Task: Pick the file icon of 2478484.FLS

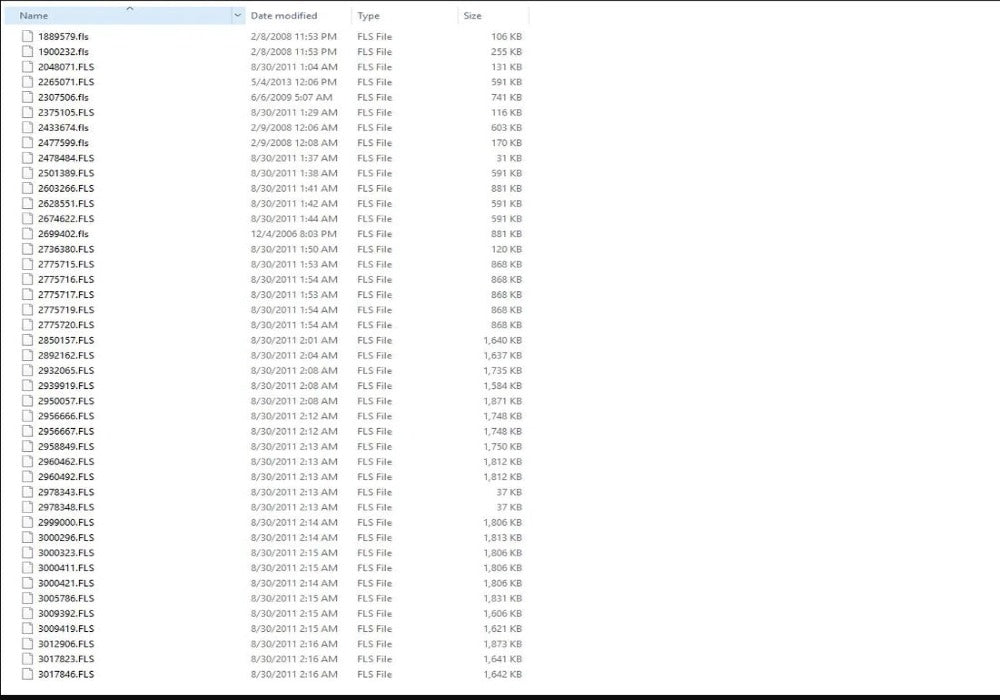Action: [28, 158]
